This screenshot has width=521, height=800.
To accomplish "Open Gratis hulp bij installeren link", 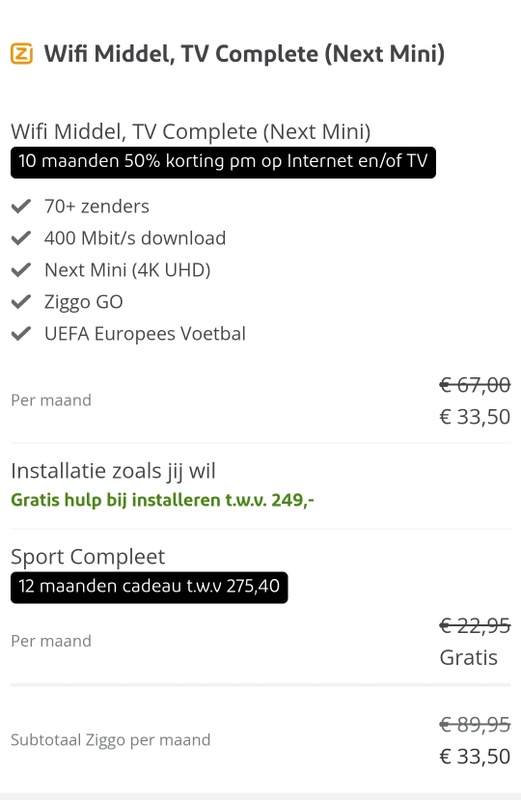I will point(162,500).
